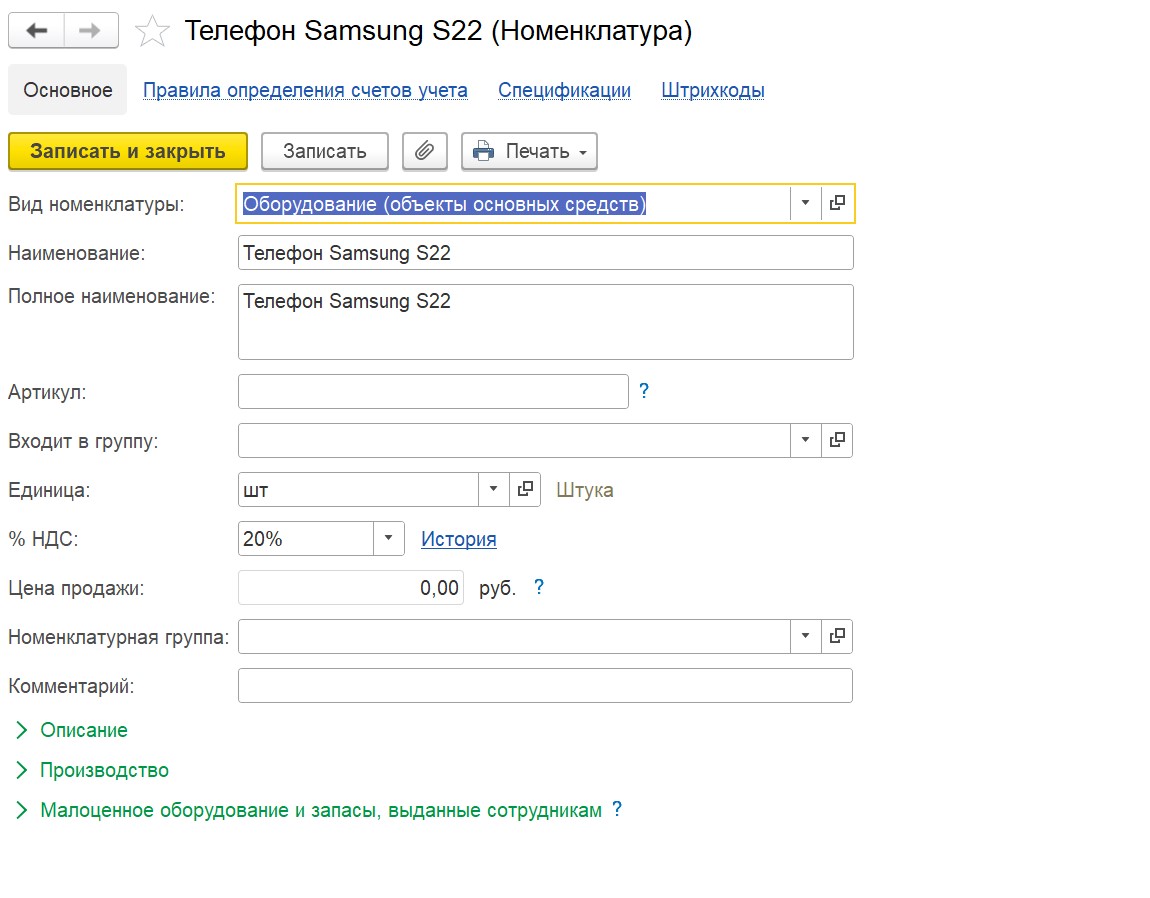The image size is (1150, 898).
Task: Focus the Цена продажи field
Action: [351, 588]
